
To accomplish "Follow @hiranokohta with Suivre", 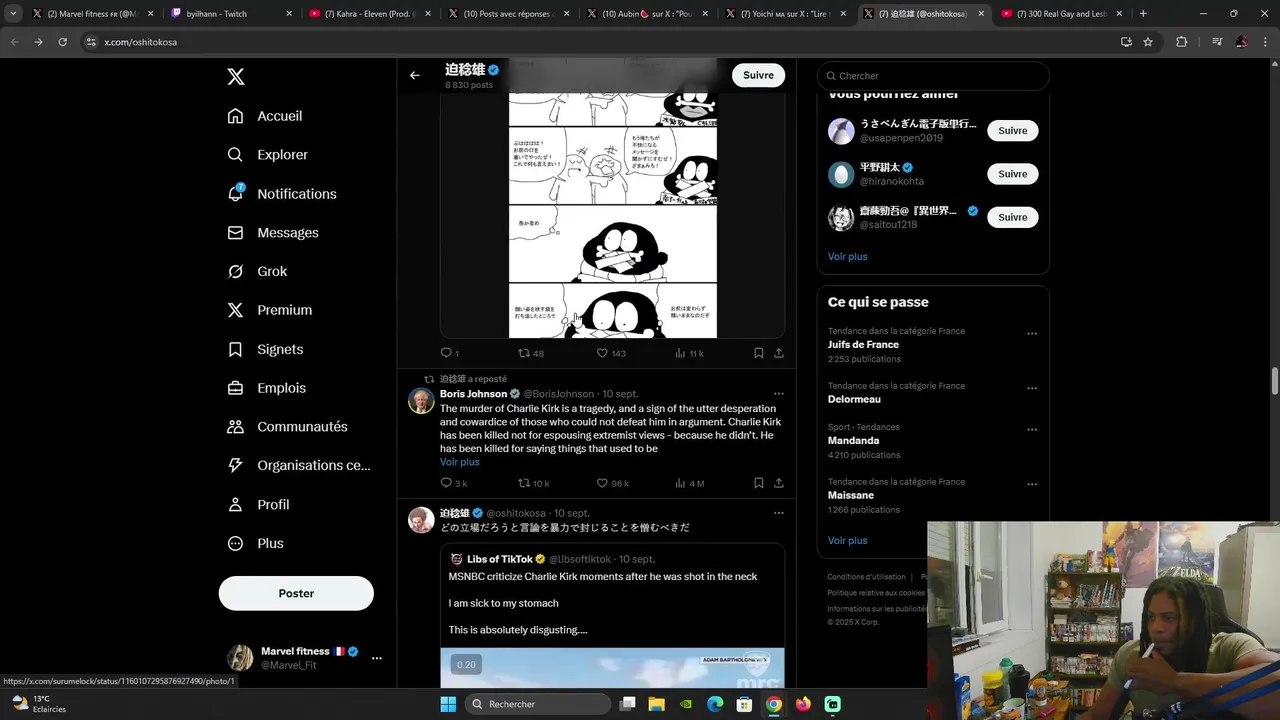I will pyautogui.click(x=1012, y=174).
